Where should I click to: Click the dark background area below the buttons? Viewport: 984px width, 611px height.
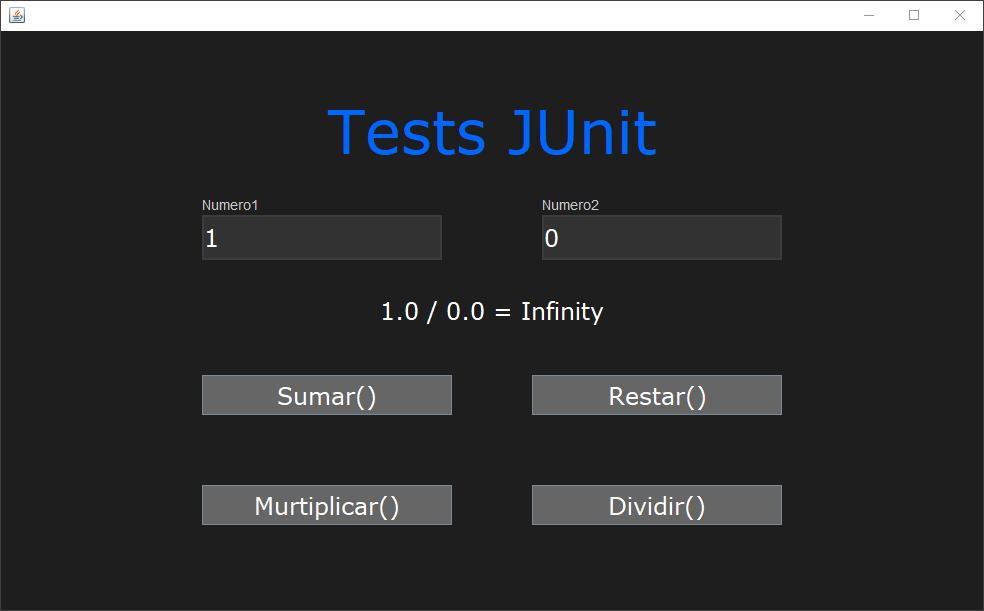tap(492, 565)
